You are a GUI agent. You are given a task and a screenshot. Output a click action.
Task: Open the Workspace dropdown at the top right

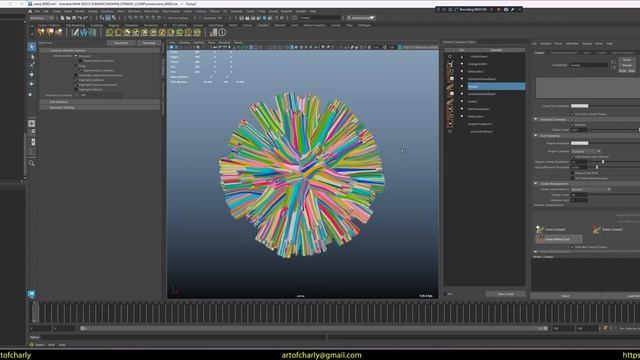[x=360, y=18]
